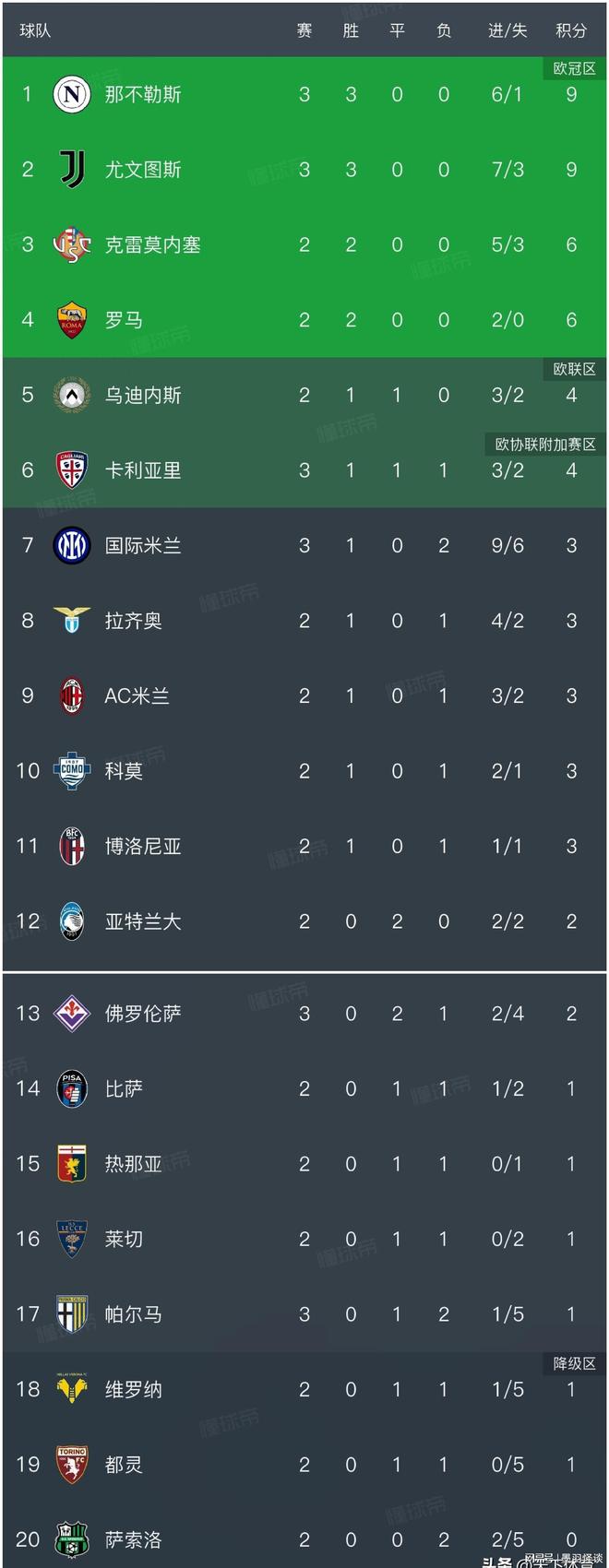Click the Napoli team crest icon
Image resolution: width=609 pixels, height=1568 pixels.
(72, 94)
